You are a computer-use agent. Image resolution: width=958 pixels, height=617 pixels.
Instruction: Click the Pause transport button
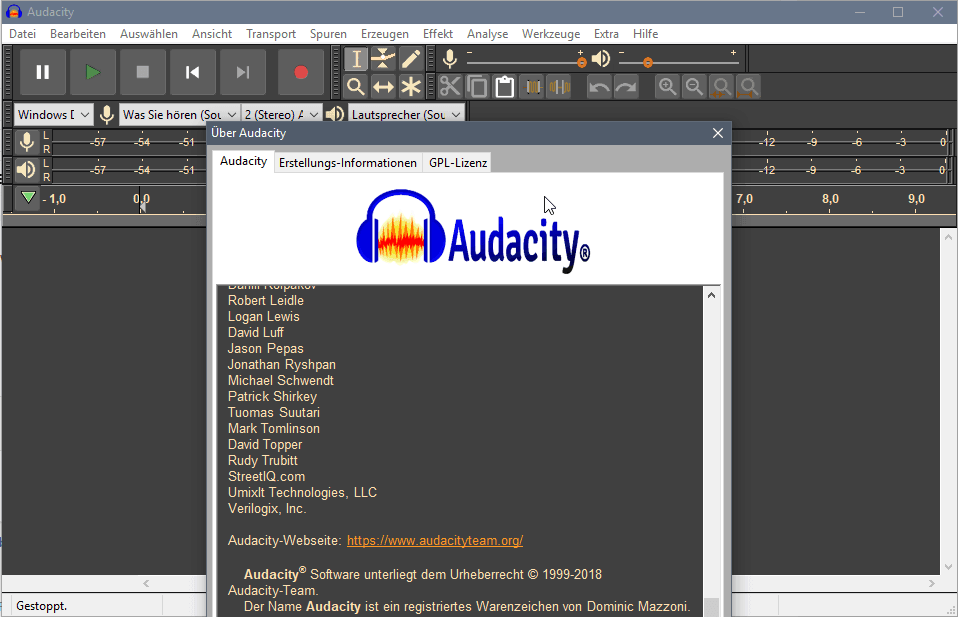[43, 73]
